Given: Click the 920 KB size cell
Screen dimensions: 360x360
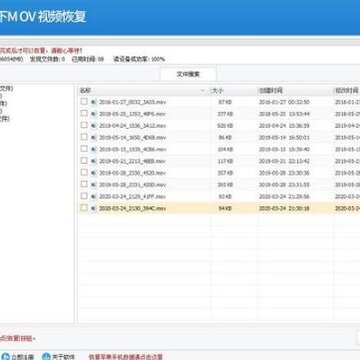Looking at the screenshot, I should tap(225, 126).
